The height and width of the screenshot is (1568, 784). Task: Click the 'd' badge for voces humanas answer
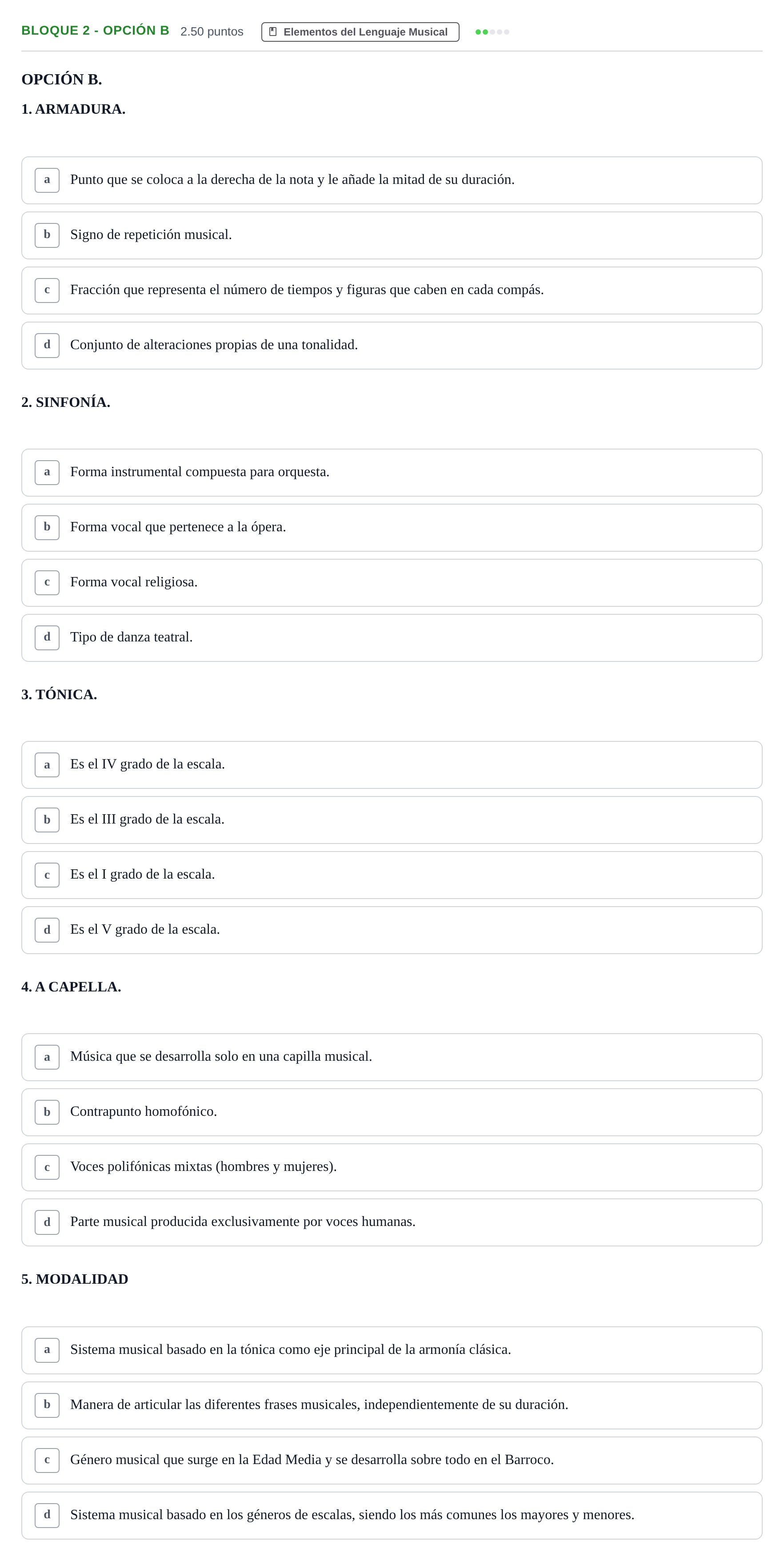(x=47, y=1222)
